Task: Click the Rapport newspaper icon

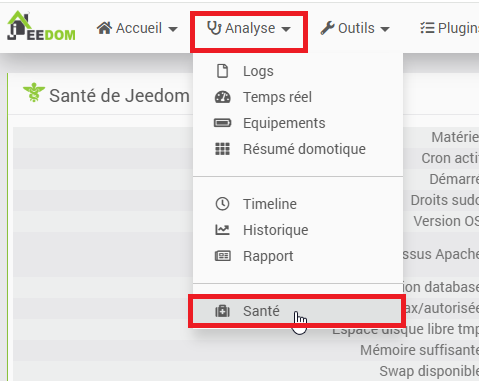Action: point(222,256)
